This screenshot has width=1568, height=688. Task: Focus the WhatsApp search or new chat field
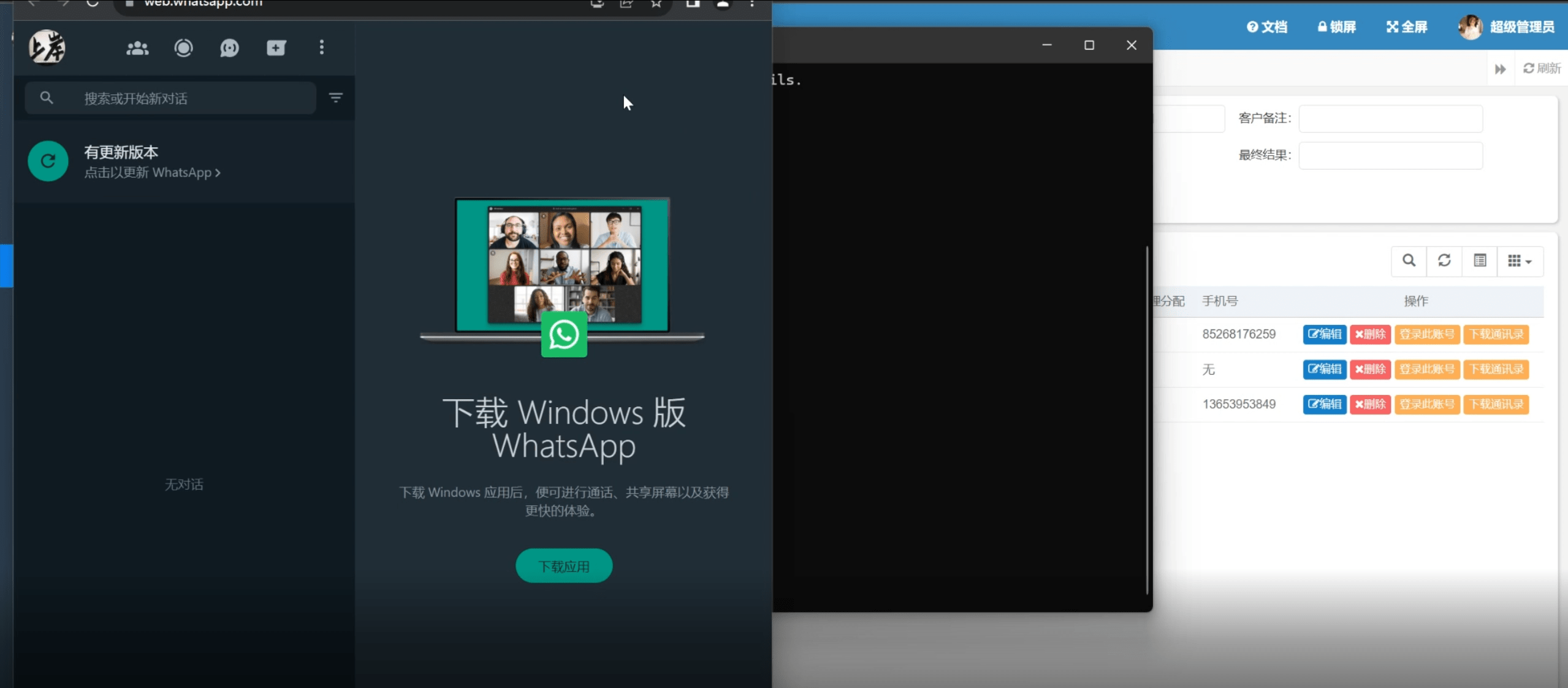170,98
